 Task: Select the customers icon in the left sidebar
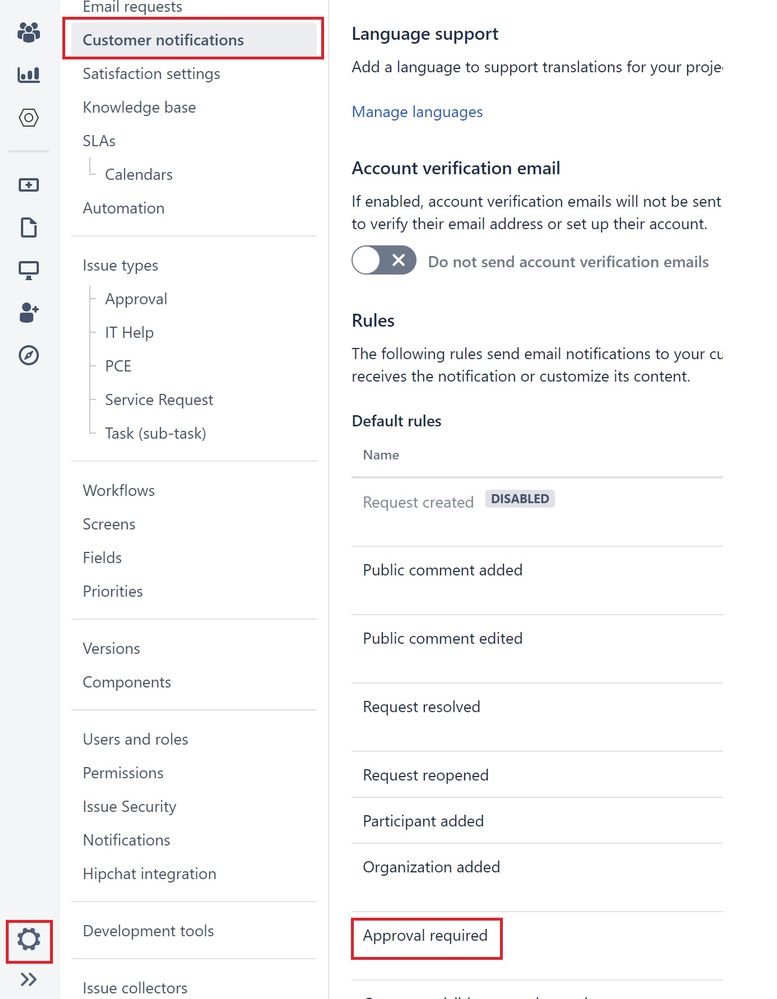(29, 31)
